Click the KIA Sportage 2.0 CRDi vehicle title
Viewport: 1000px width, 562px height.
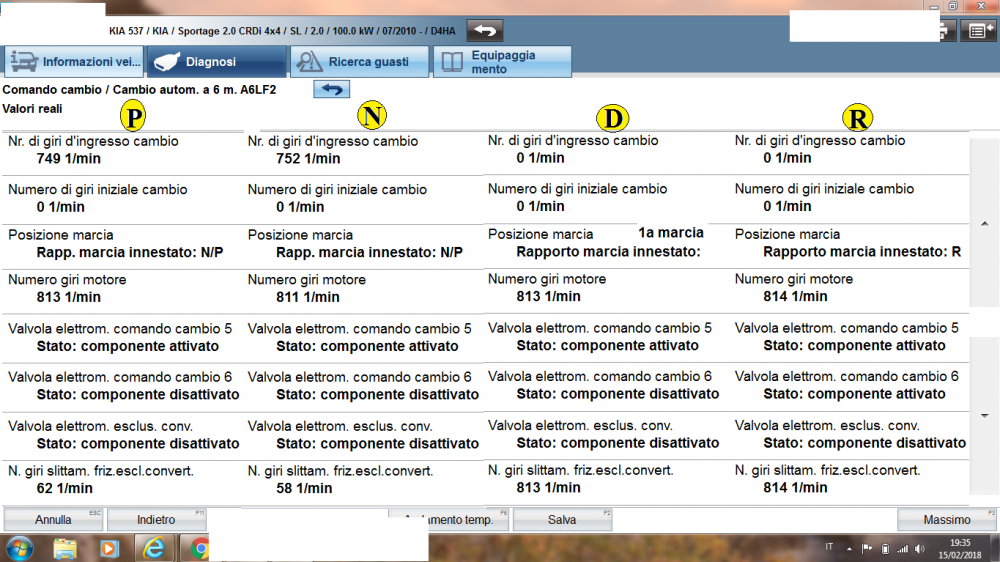(x=282, y=31)
